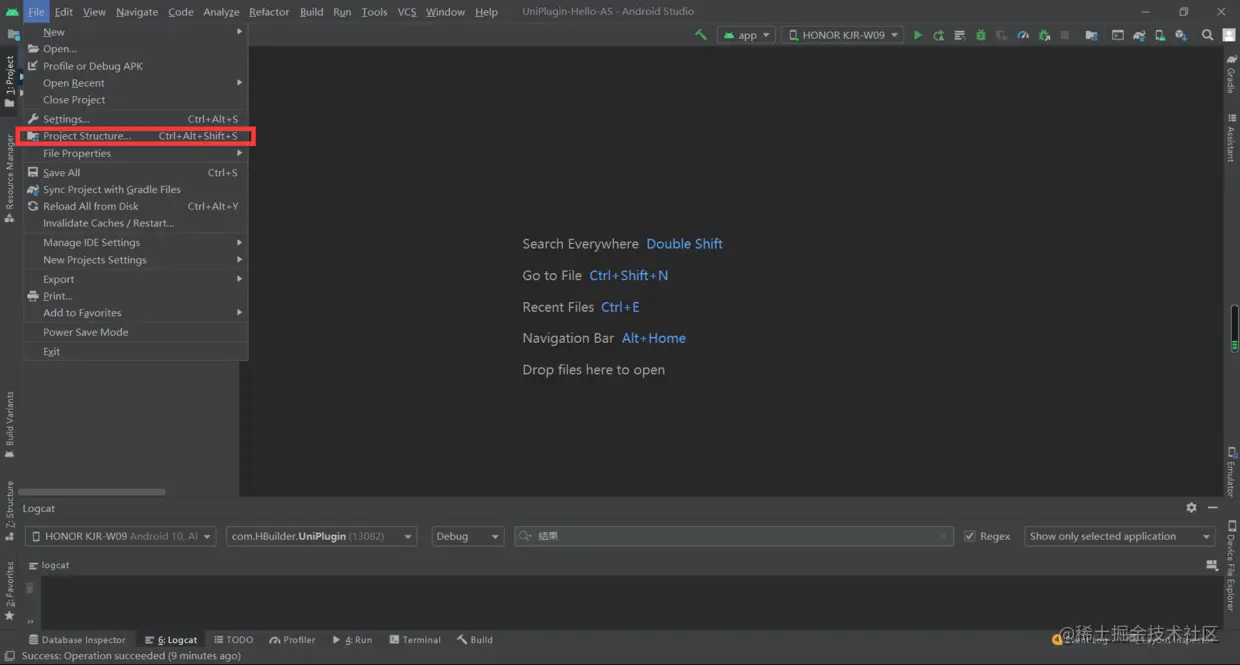Click the Apply Code Changes icon
1240x665 pixels.
click(x=959, y=35)
